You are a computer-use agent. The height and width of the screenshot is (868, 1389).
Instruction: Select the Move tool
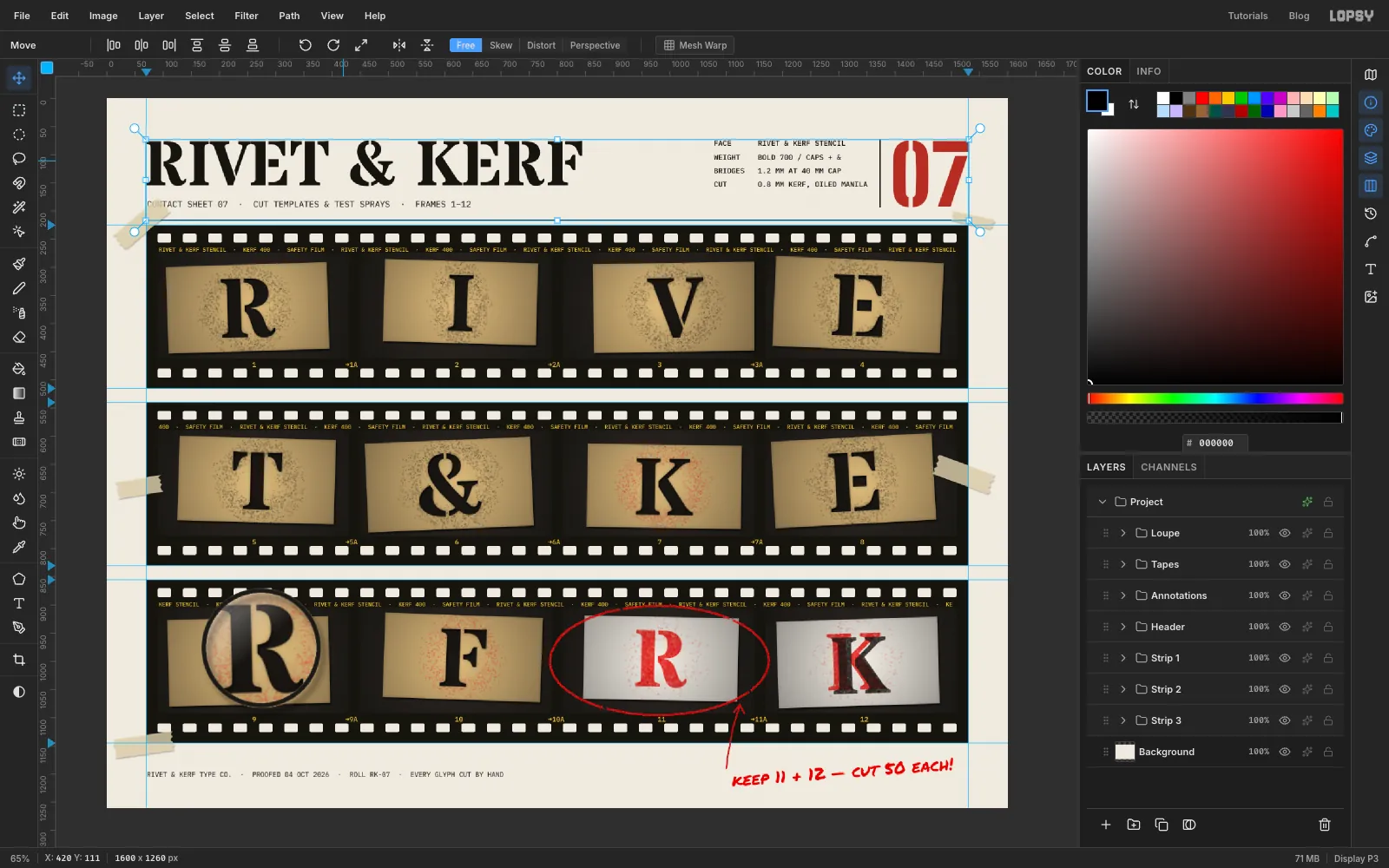point(19,78)
